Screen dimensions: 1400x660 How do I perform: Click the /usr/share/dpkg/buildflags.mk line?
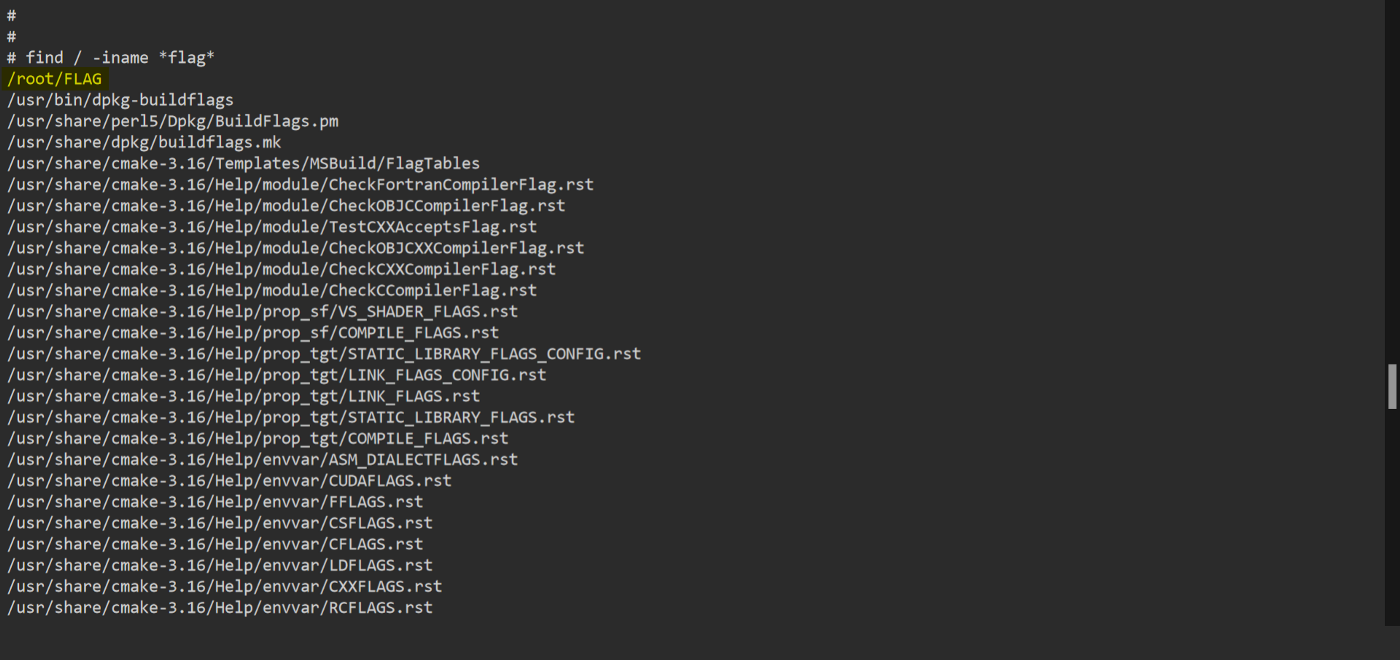[144, 142]
